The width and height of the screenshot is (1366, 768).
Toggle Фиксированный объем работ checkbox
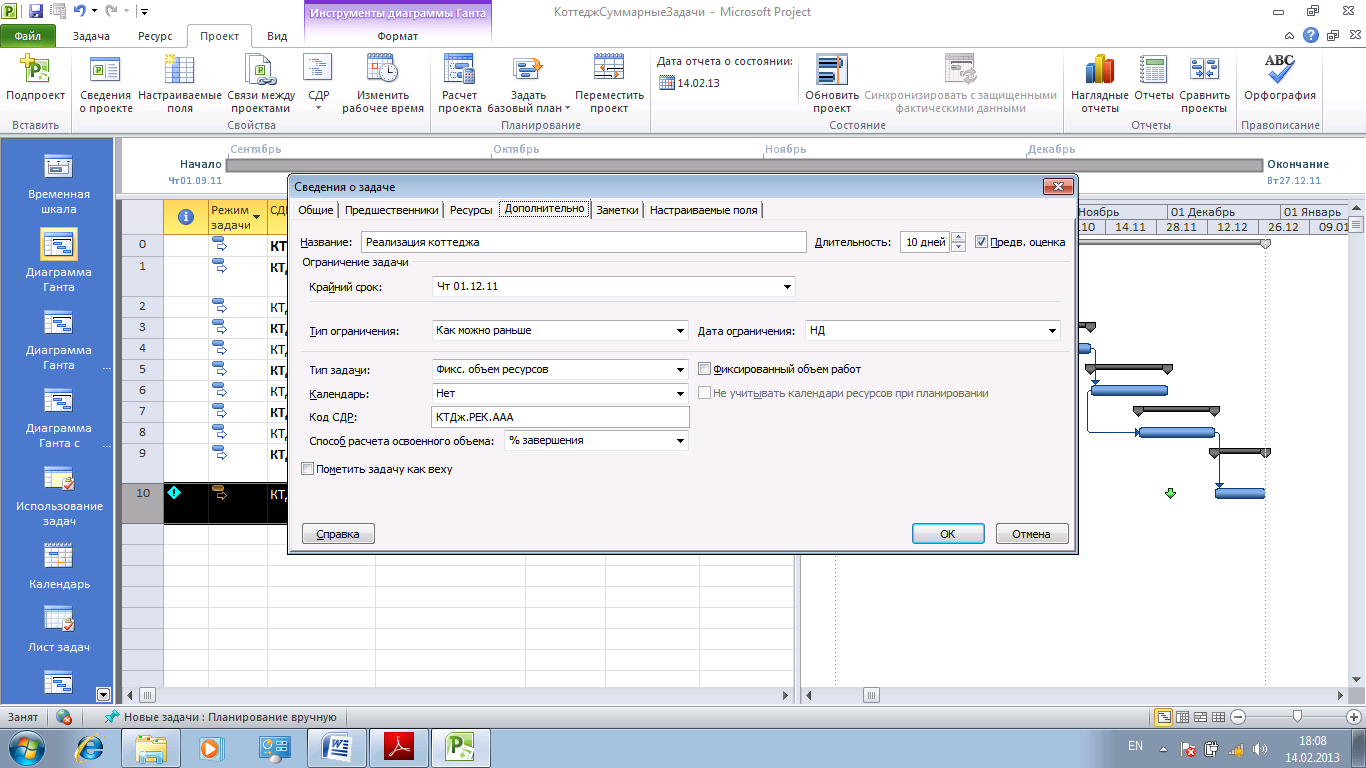(704, 369)
